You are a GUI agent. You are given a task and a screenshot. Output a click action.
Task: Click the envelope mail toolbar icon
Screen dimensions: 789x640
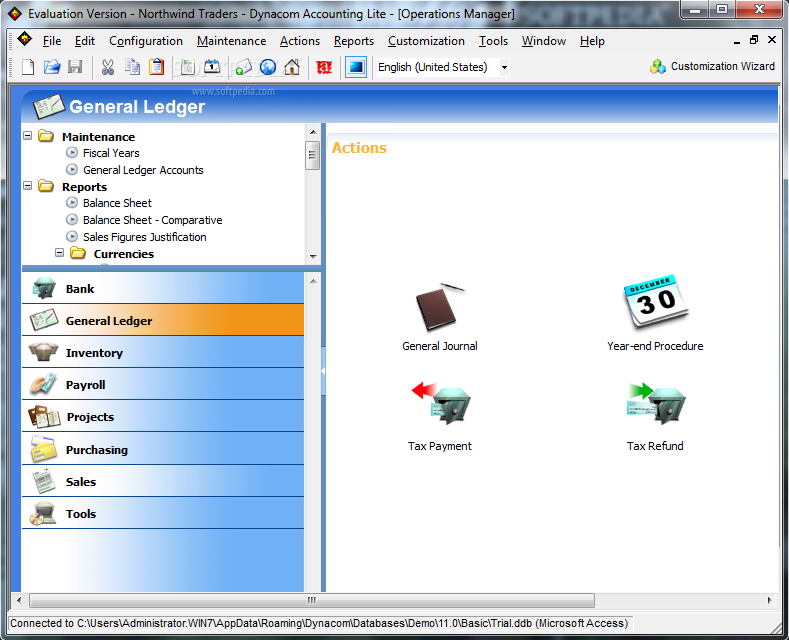pos(243,67)
